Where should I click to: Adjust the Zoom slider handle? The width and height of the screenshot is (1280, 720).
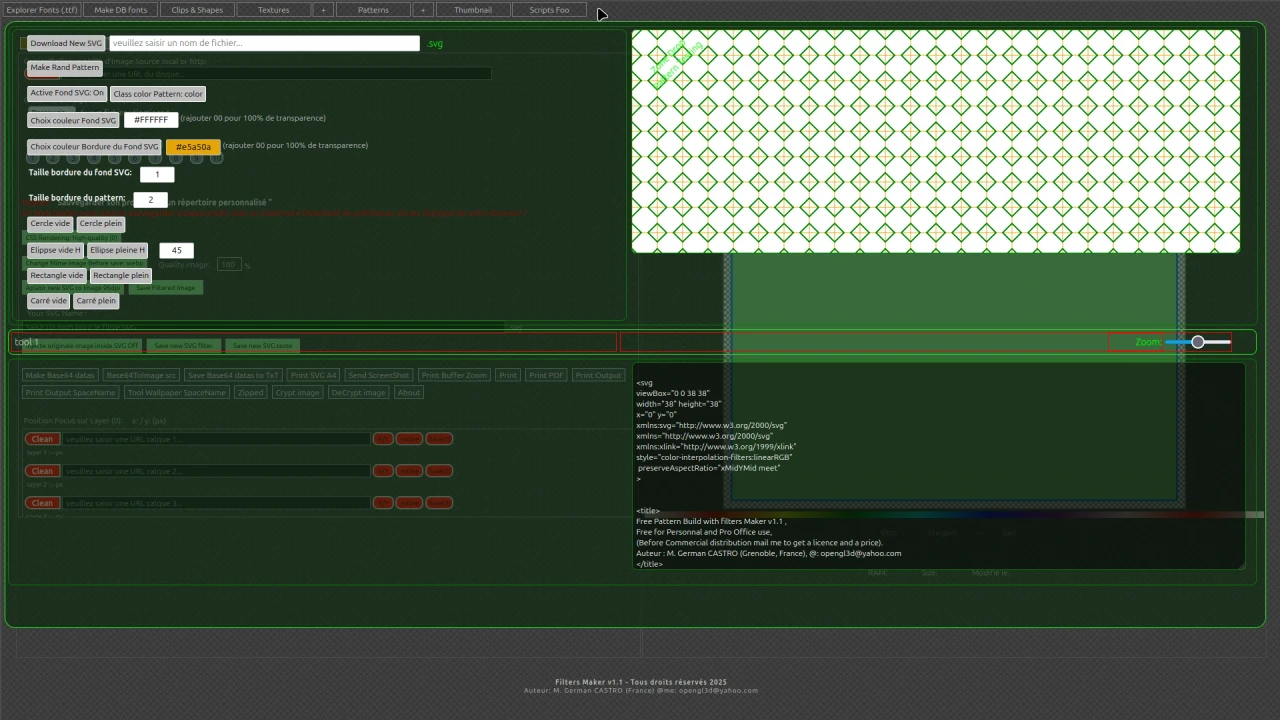pos(1198,342)
